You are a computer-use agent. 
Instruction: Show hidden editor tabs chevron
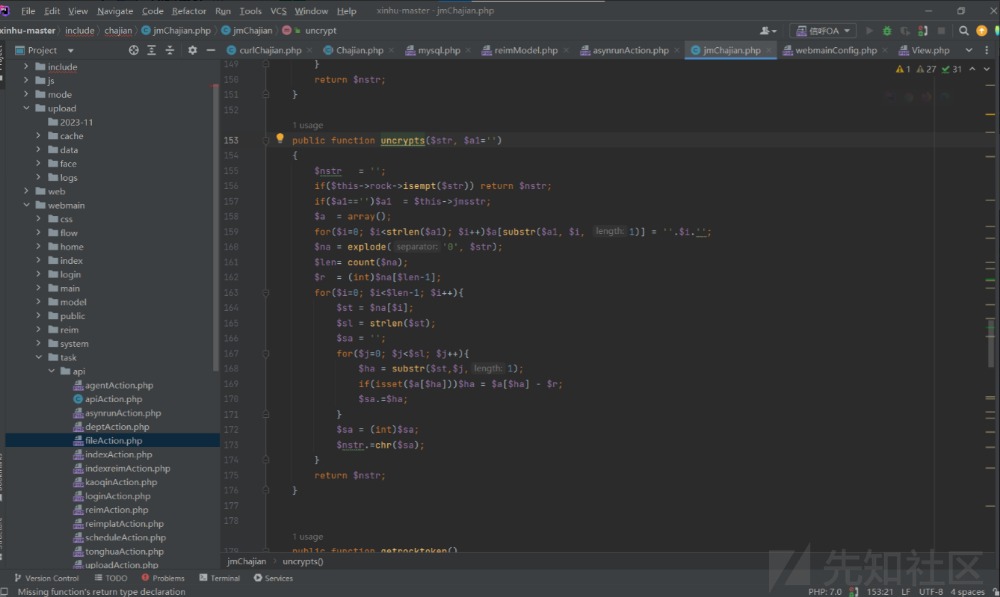click(x=971, y=50)
